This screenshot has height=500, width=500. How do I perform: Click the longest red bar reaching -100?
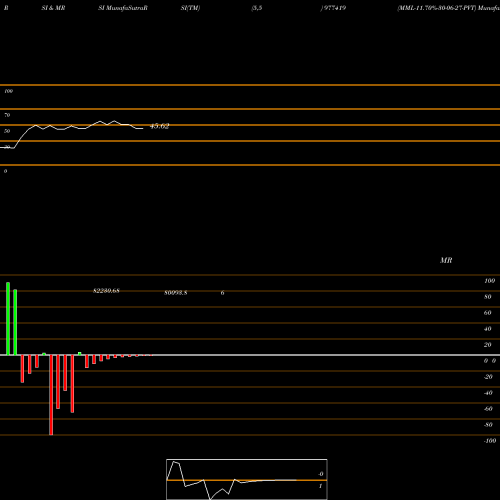tap(51, 395)
